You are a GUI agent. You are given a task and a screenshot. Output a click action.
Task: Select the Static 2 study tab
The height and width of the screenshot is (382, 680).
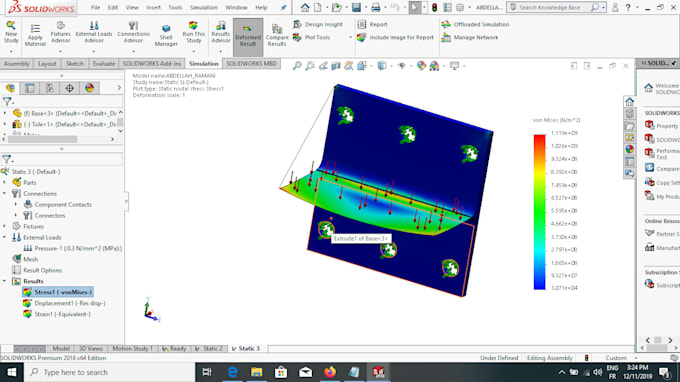coord(209,349)
